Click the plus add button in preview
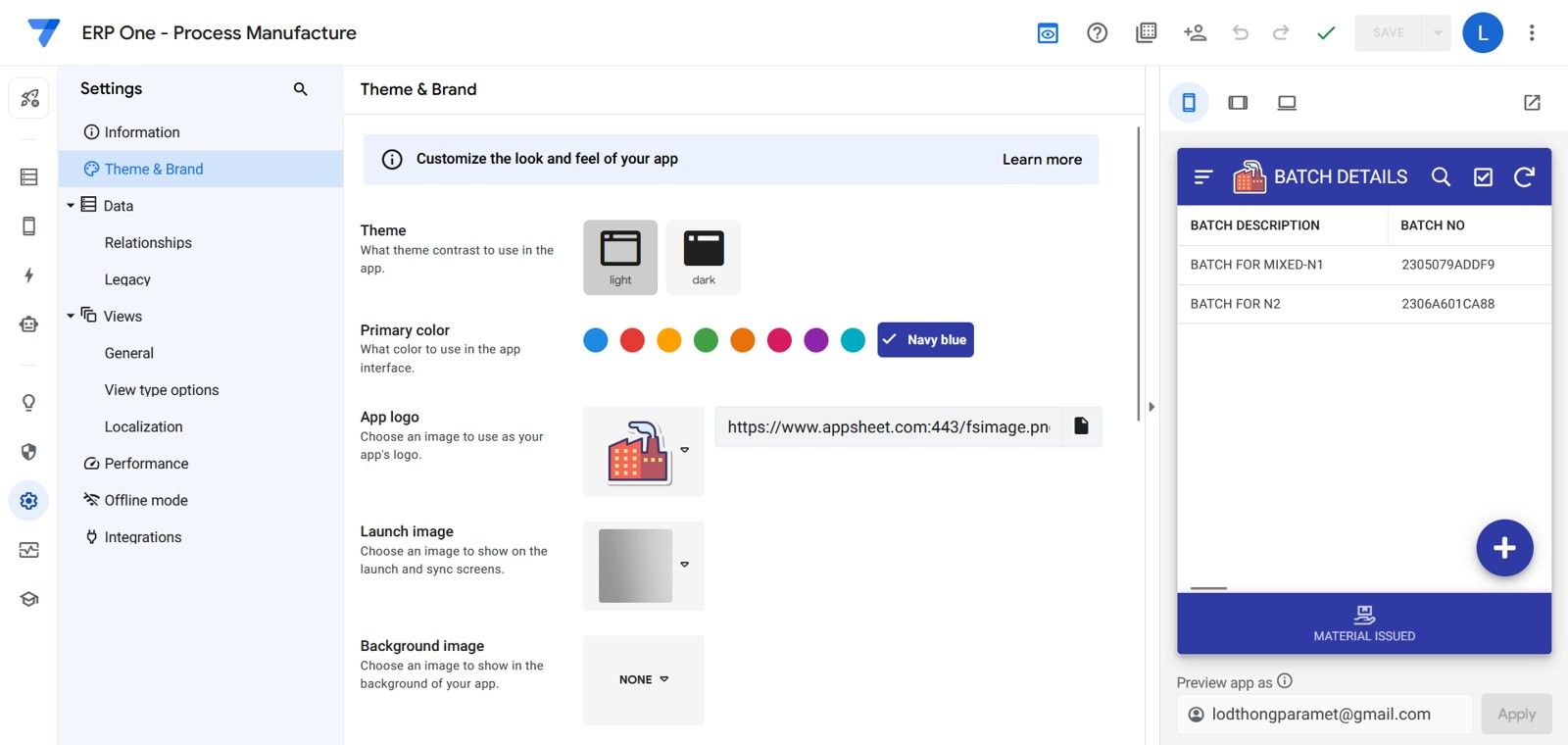The height and width of the screenshot is (745, 1568). (1504, 548)
